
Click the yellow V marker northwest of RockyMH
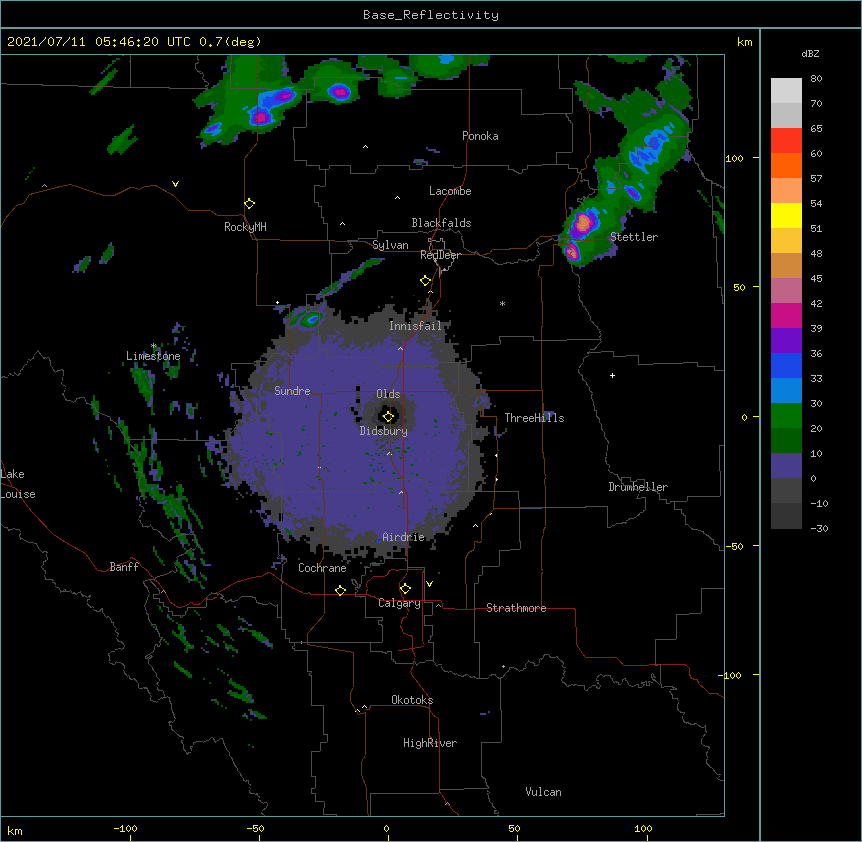point(175,184)
